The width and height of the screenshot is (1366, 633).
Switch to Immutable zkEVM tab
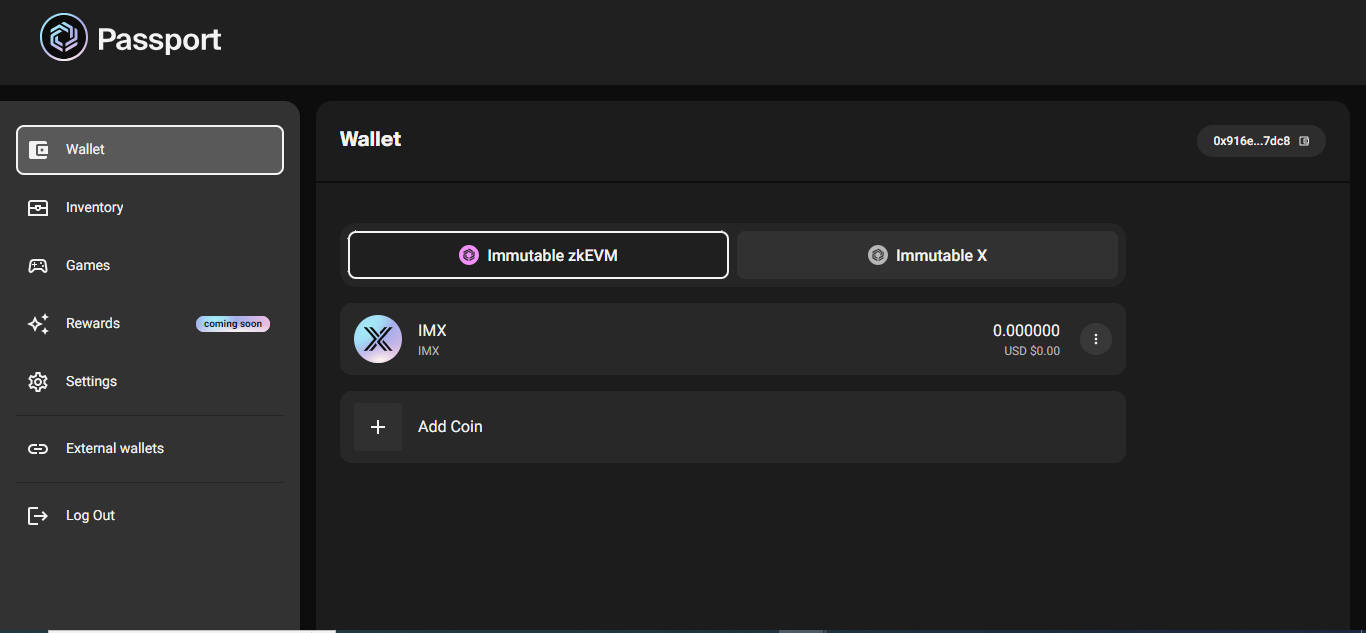click(538, 255)
